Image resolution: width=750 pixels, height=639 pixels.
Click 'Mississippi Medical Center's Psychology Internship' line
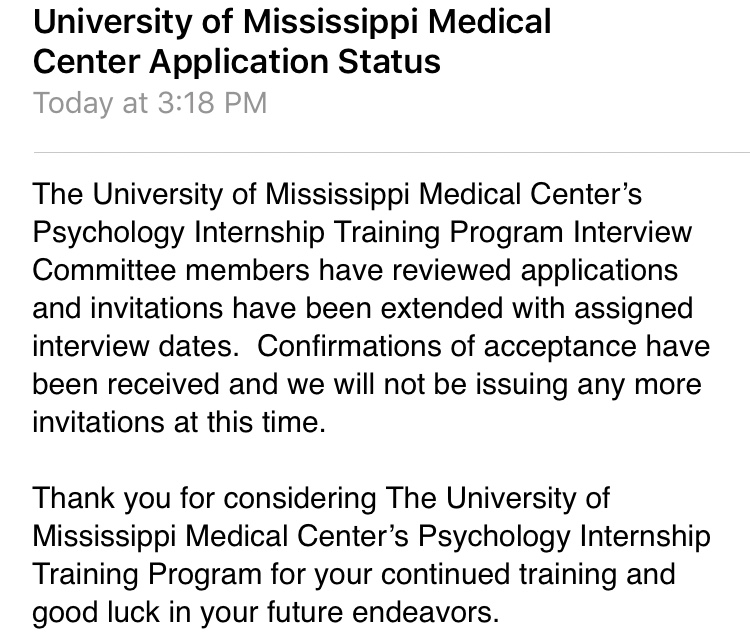pos(371,537)
